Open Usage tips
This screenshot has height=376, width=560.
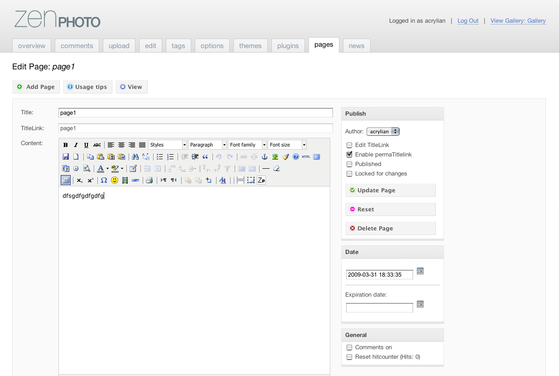(x=88, y=87)
